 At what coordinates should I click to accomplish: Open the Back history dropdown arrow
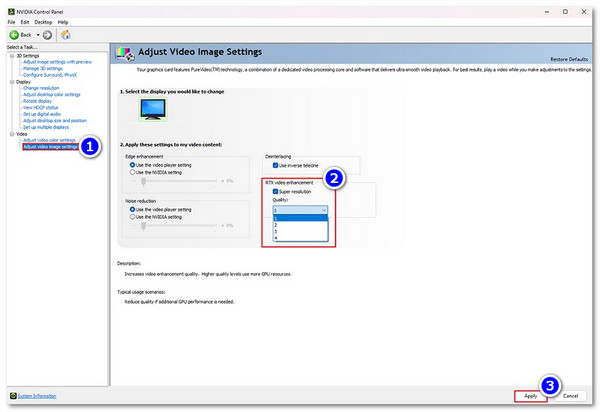38,35
